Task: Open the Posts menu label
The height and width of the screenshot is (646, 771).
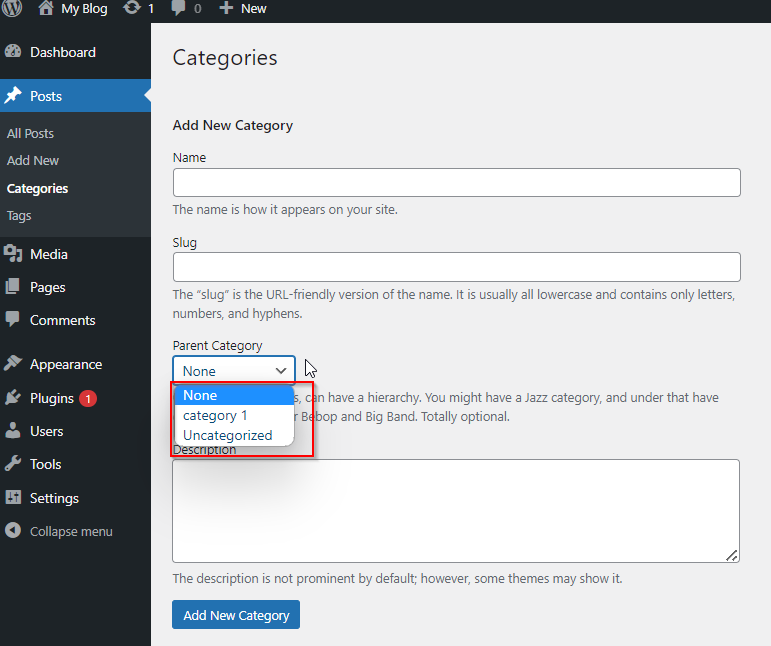Action: click(46, 96)
